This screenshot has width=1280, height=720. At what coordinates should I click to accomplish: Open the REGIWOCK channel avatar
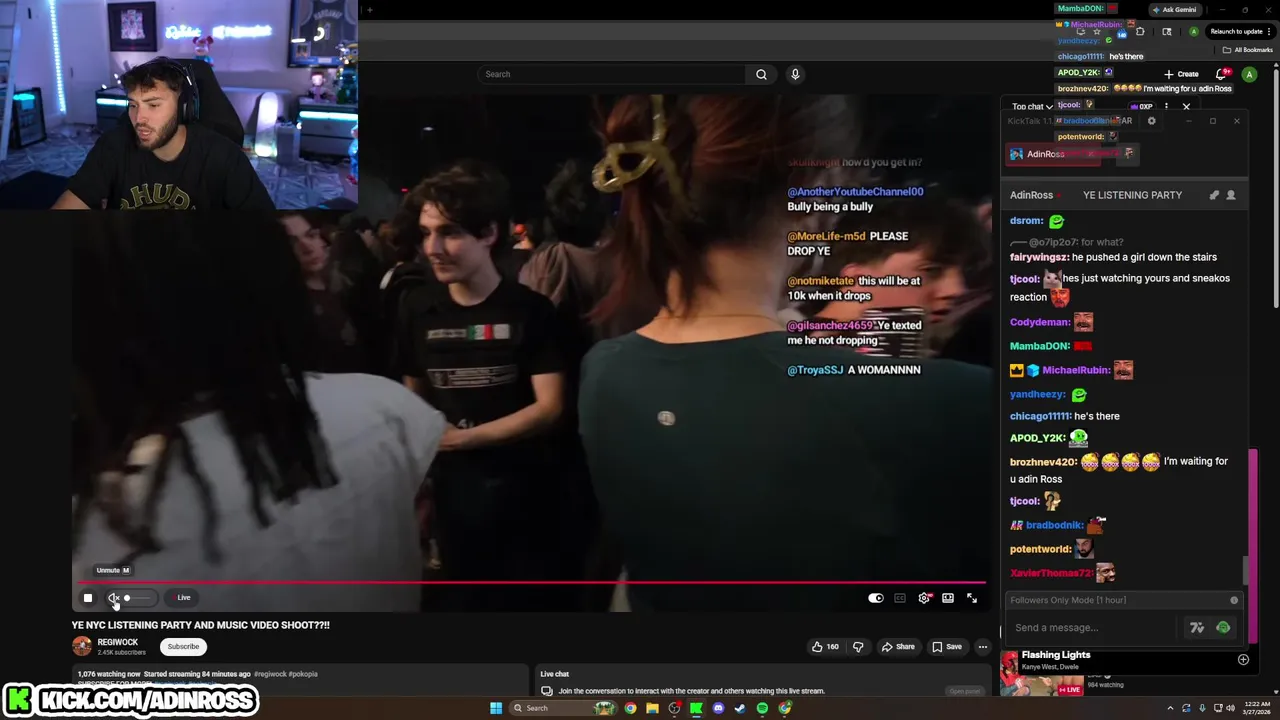pyautogui.click(x=82, y=646)
